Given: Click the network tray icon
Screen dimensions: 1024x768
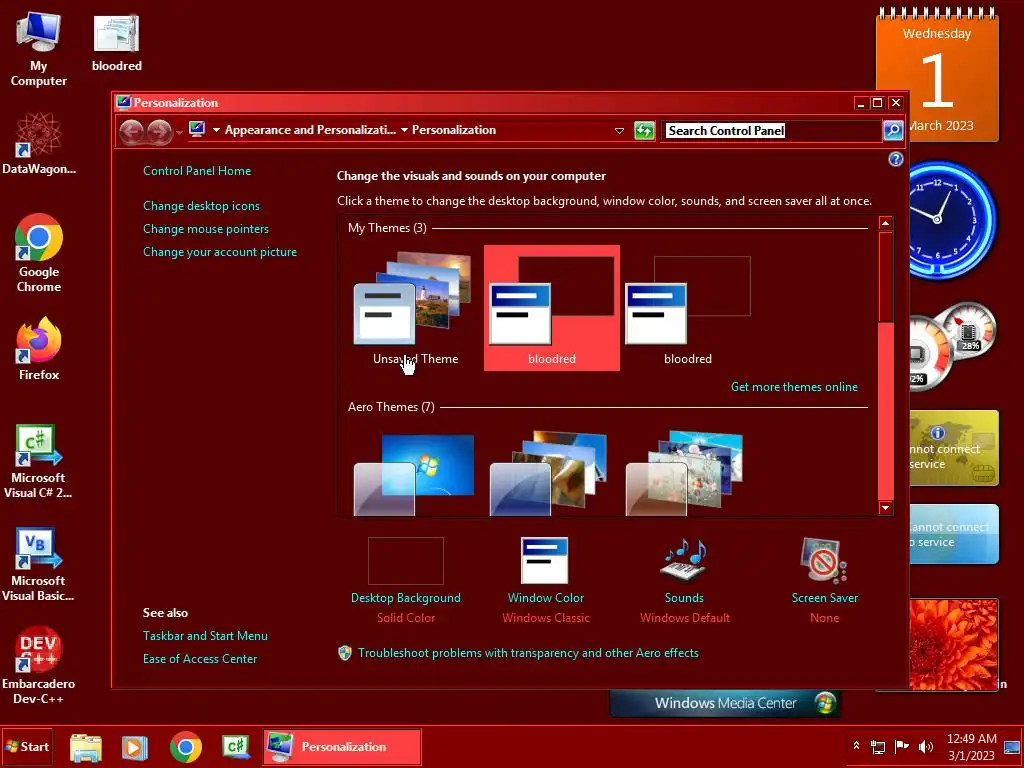Looking at the screenshot, I should [878, 746].
